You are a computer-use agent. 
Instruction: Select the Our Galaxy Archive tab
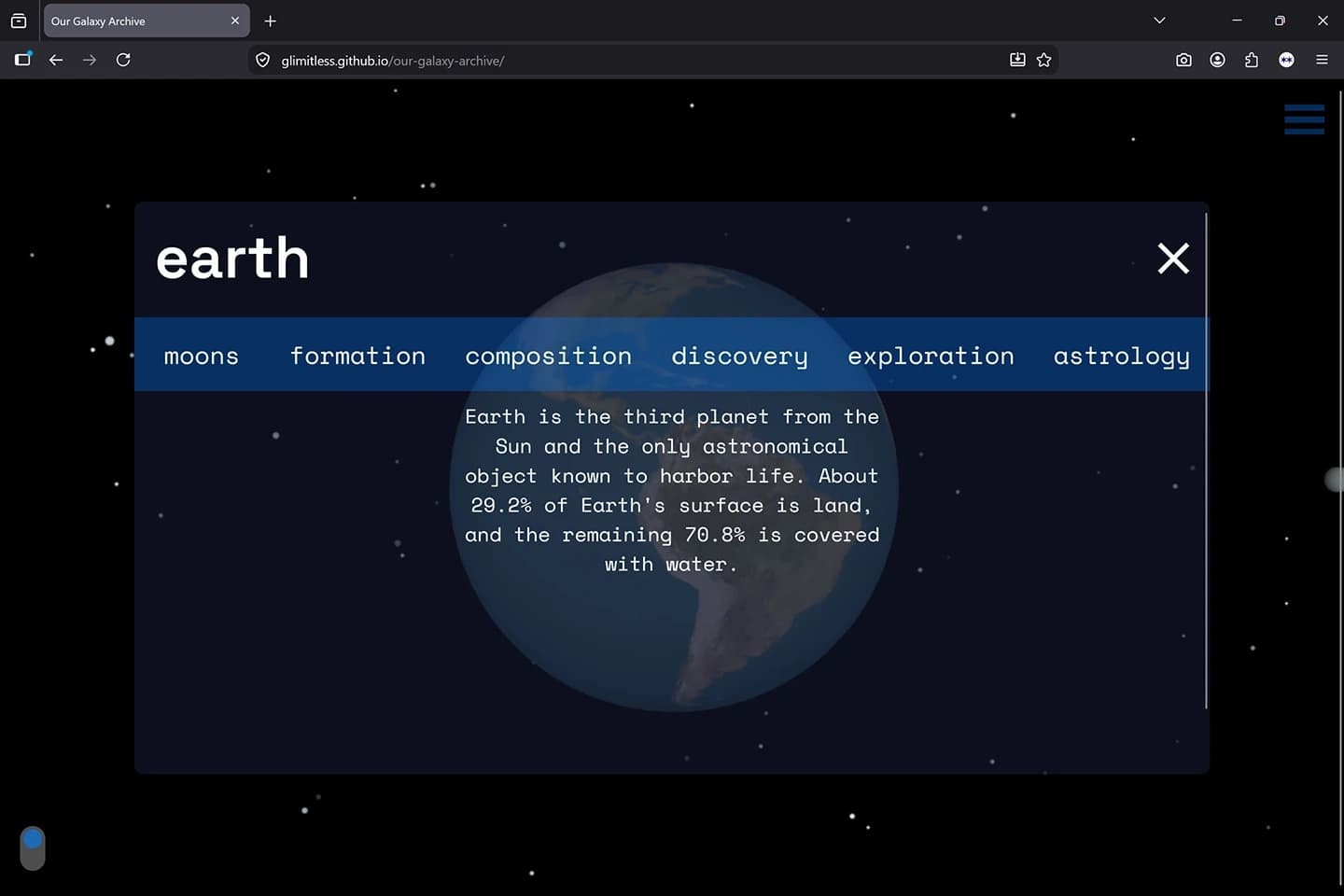click(147, 21)
